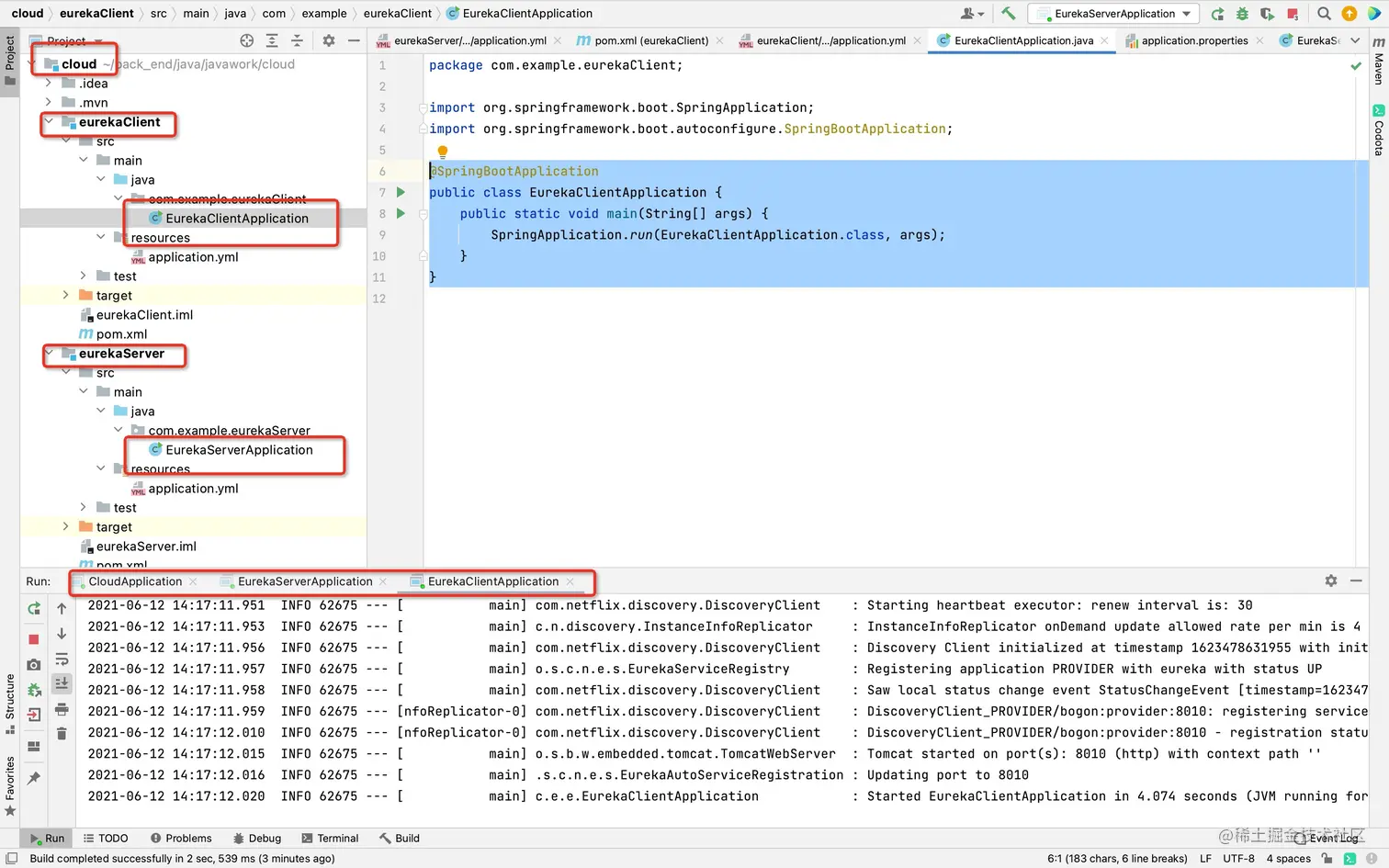Minimize the Run tool window
The height and width of the screenshot is (868, 1389).
pyautogui.click(x=1356, y=581)
